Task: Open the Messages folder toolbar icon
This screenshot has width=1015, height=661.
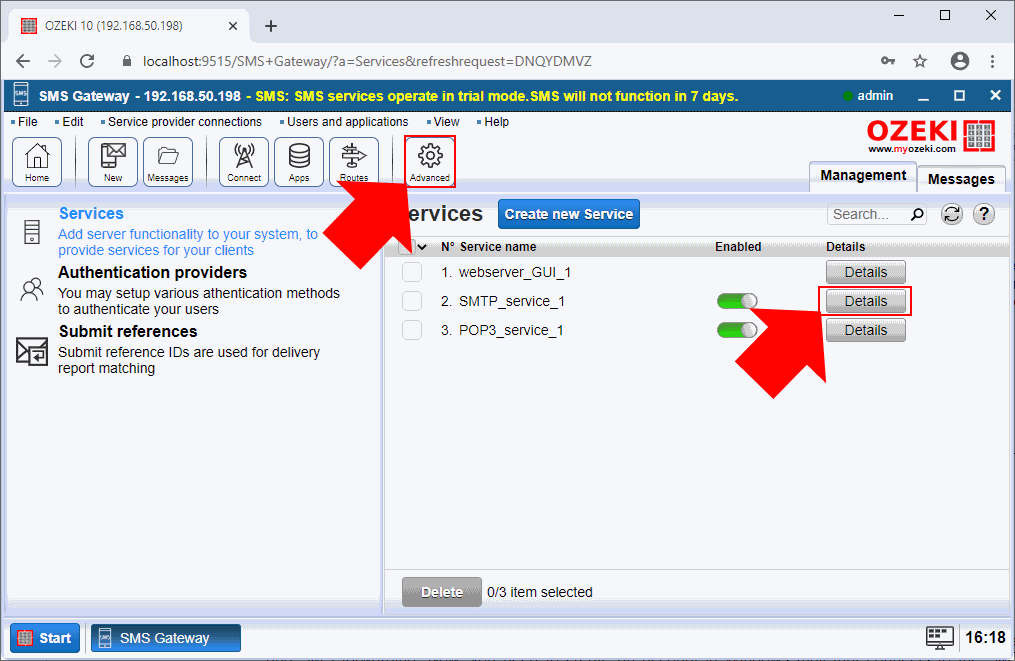Action: click(168, 161)
